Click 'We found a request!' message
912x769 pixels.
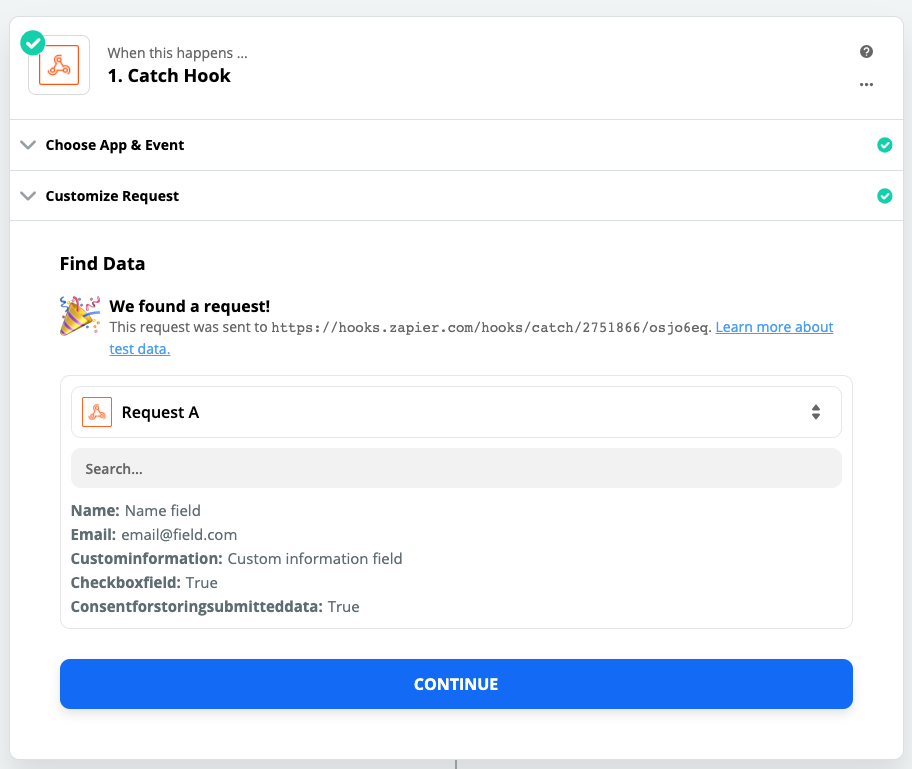click(190, 307)
